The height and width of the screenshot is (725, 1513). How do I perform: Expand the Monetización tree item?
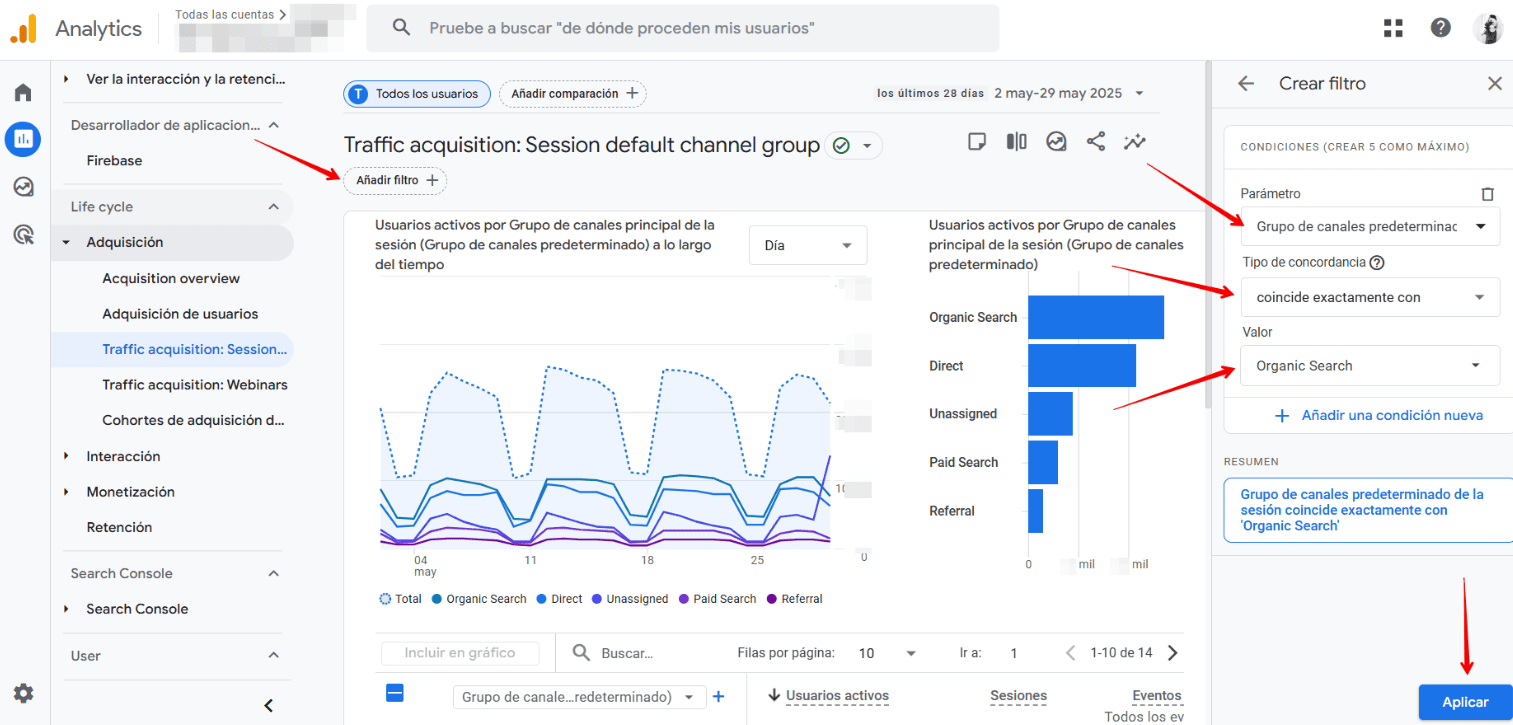click(x=67, y=492)
